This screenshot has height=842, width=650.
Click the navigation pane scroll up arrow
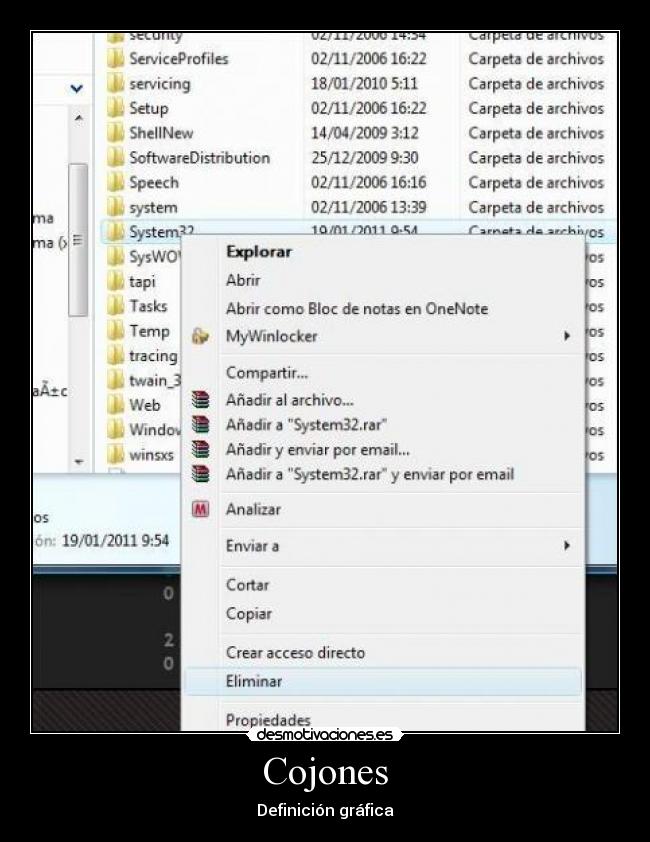click(x=78, y=117)
